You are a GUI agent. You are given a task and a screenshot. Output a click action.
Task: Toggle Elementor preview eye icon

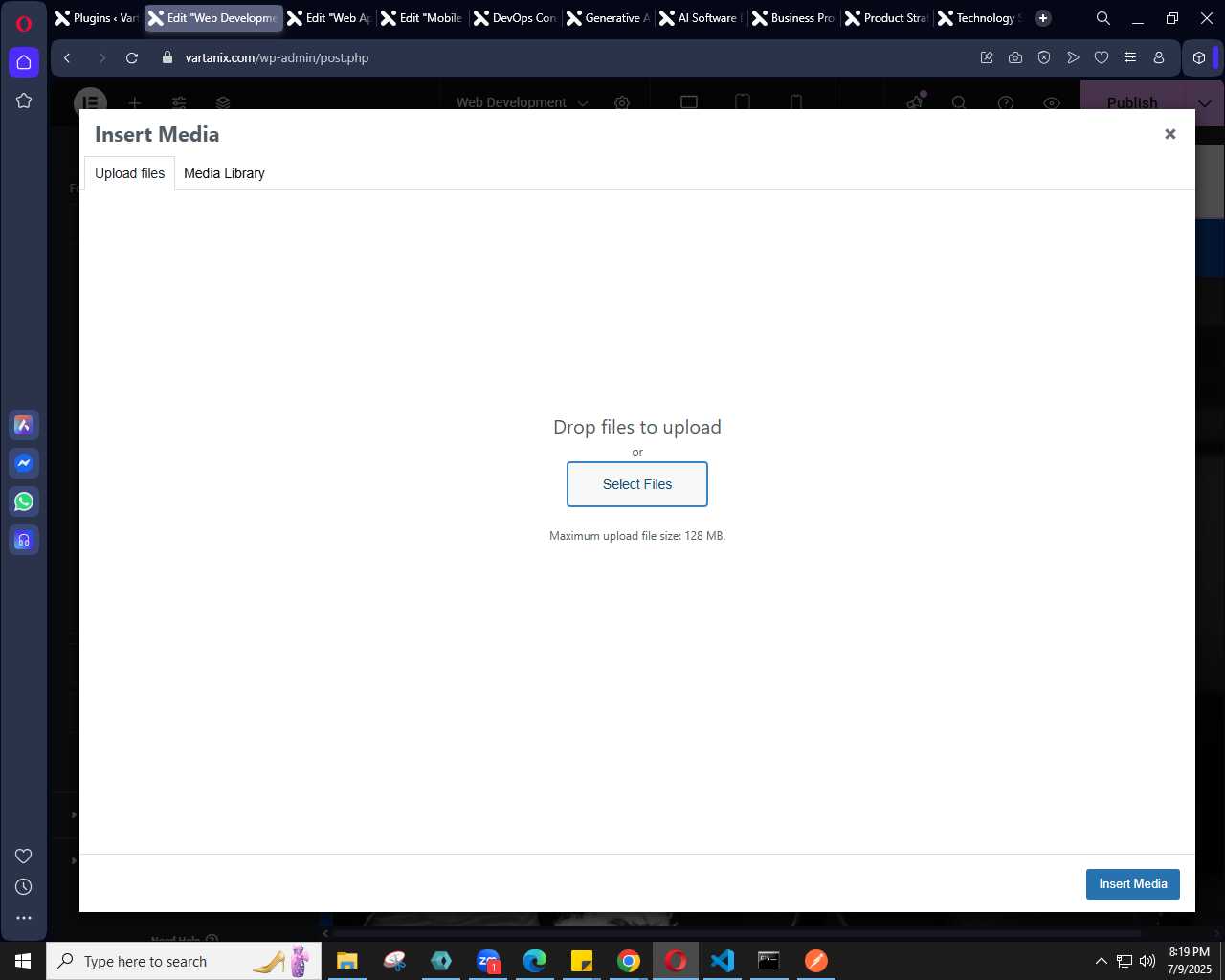[x=1052, y=101]
